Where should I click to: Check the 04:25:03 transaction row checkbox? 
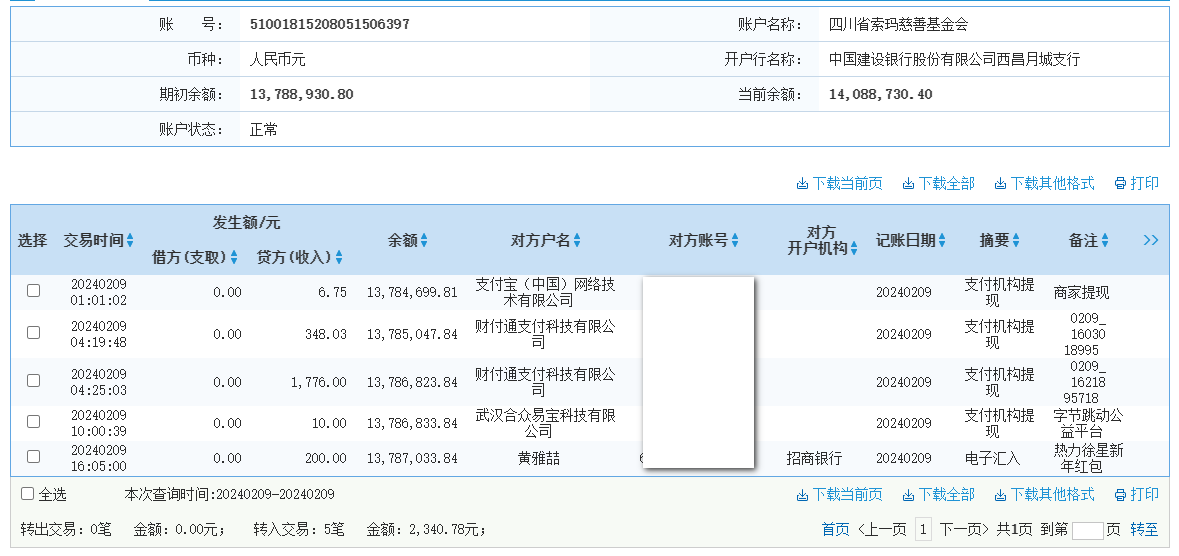(33, 381)
